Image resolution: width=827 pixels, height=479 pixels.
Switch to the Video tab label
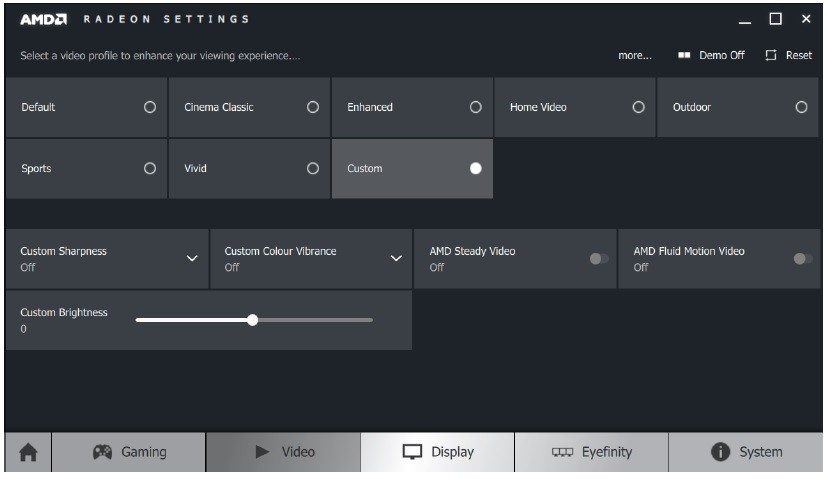point(298,452)
